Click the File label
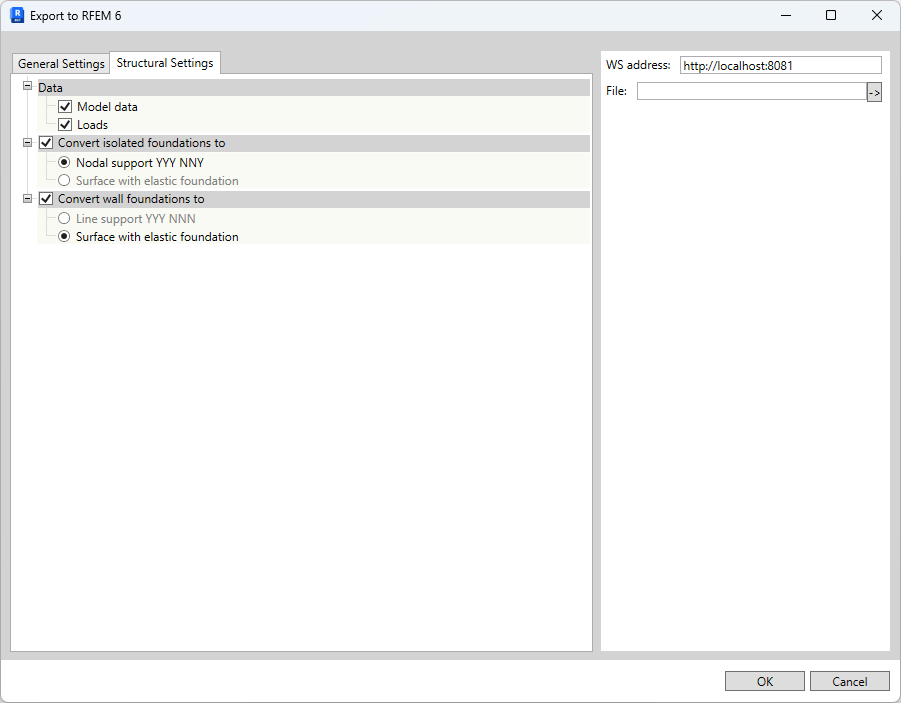 pyautogui.click(x=616, y=91)
